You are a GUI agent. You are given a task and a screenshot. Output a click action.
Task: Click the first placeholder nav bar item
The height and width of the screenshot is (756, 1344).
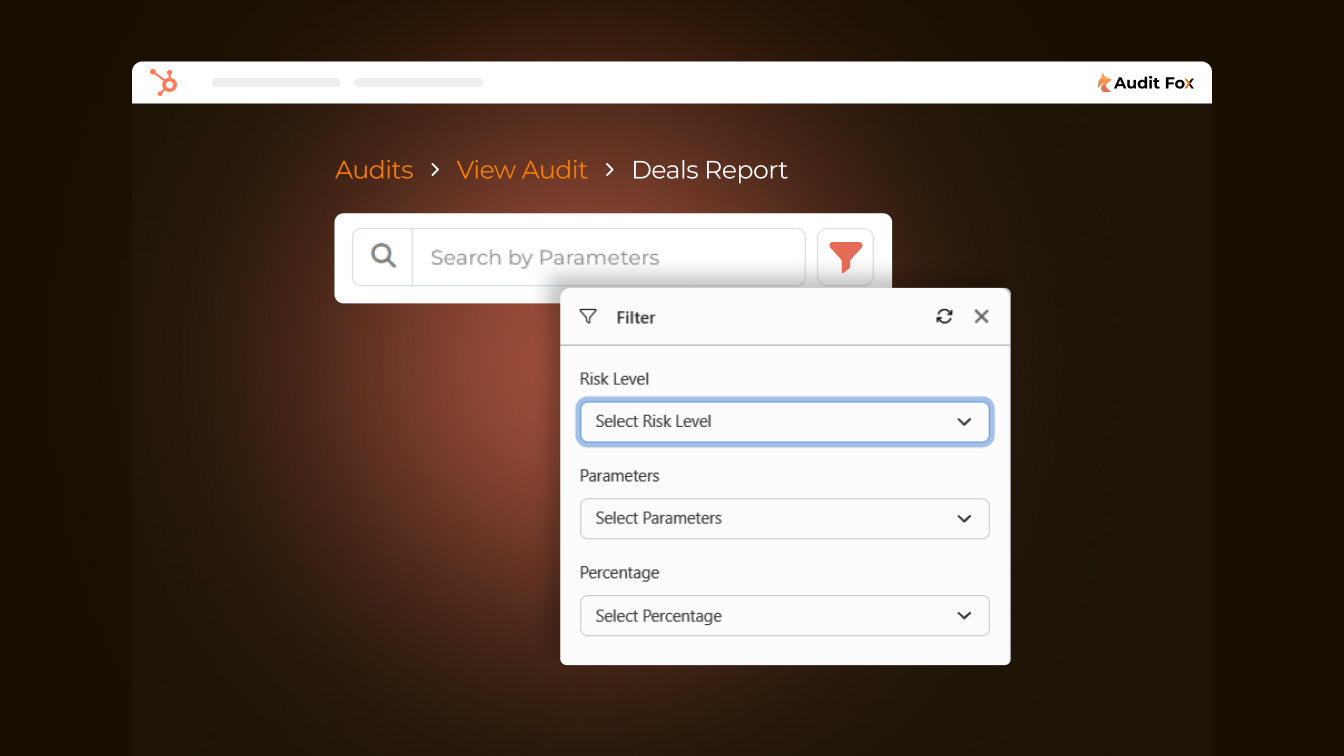point(276,82)
